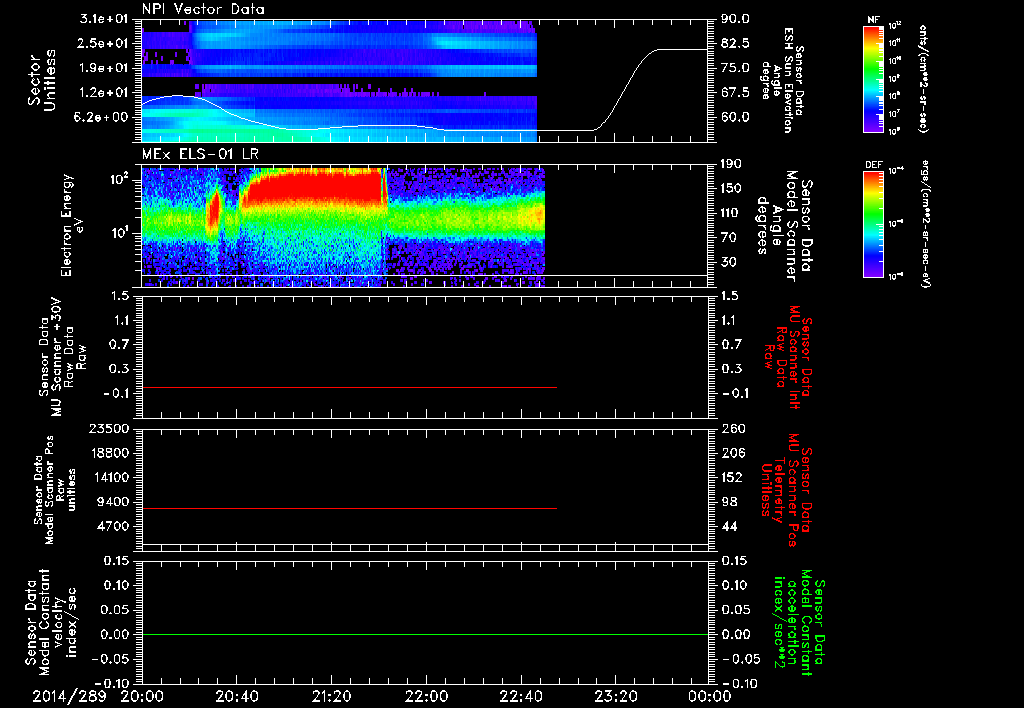
Task: Click the red line in MU Scanner +30V panel
Action: coord(349,387)
